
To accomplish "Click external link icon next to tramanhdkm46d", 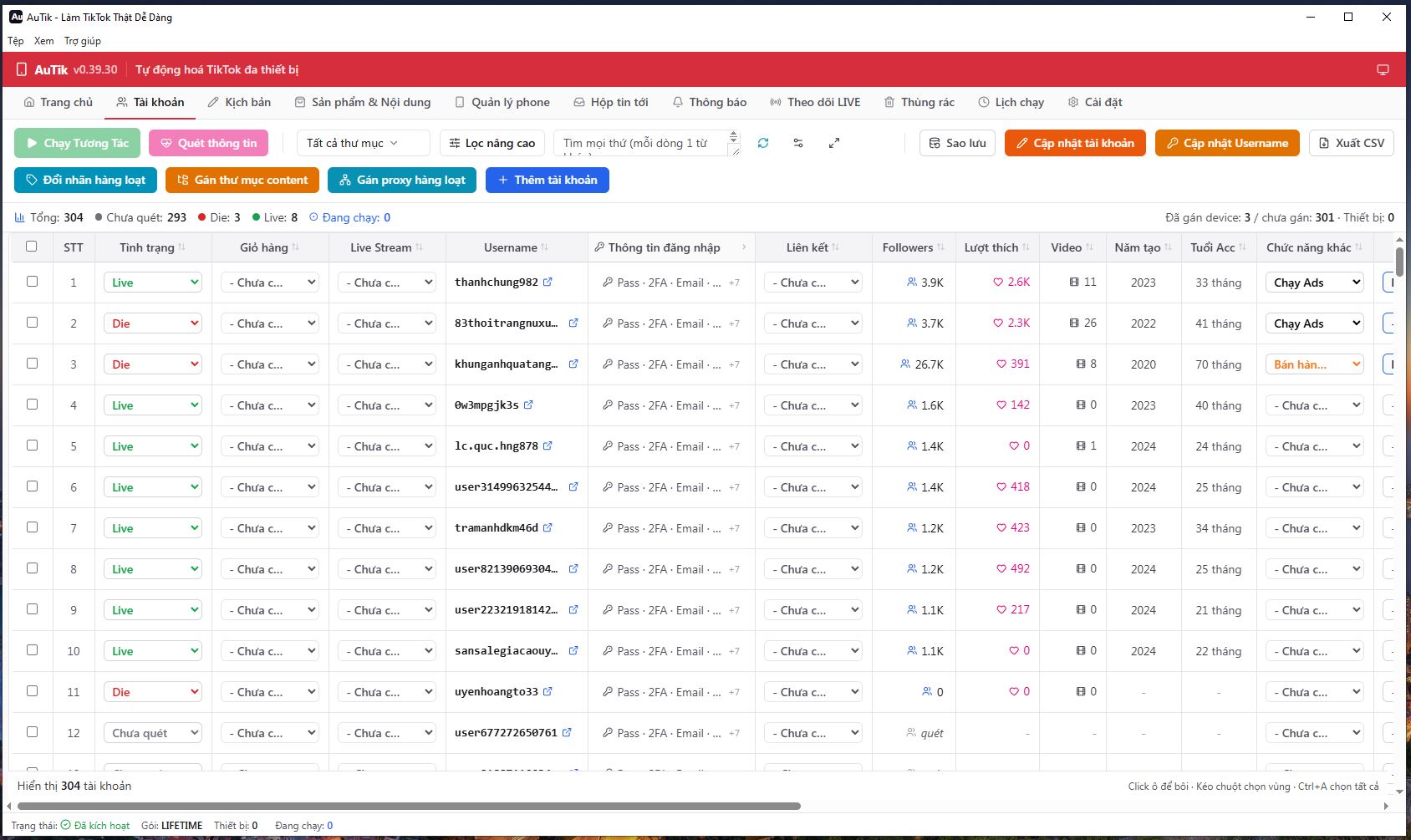I will pos(548,527).
